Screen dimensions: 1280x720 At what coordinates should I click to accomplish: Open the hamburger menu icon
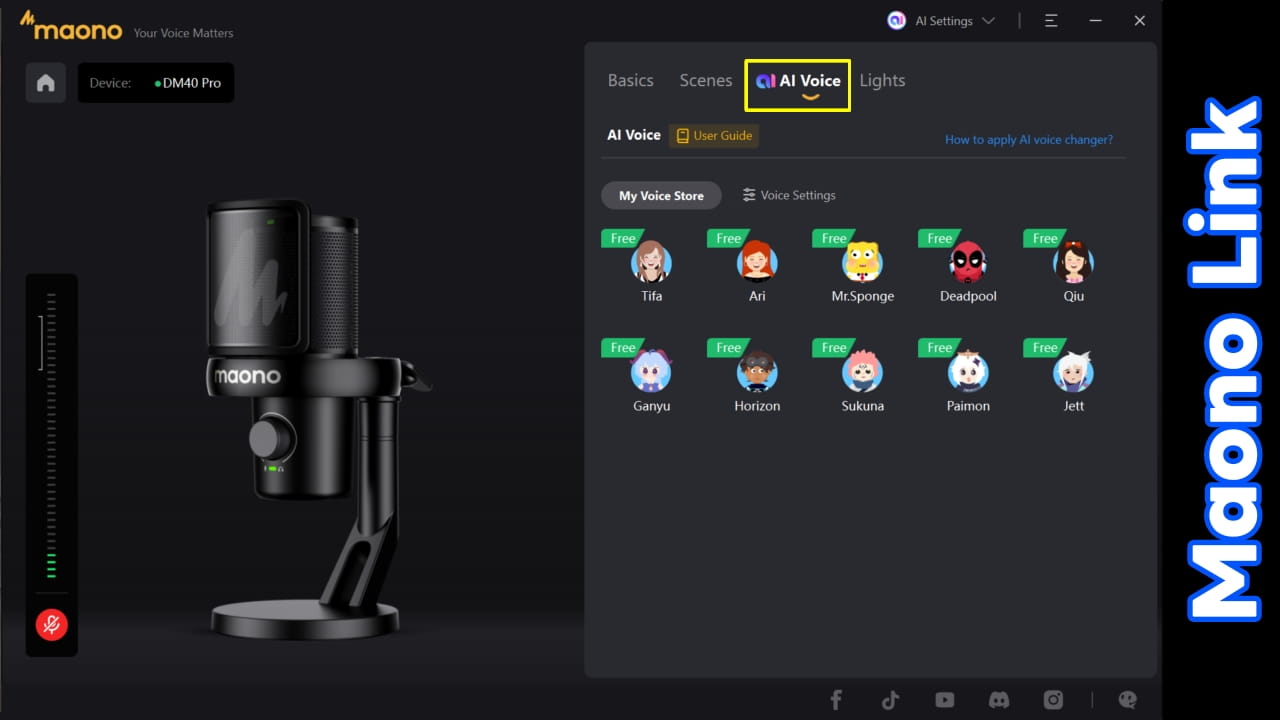click(1051, 21)
